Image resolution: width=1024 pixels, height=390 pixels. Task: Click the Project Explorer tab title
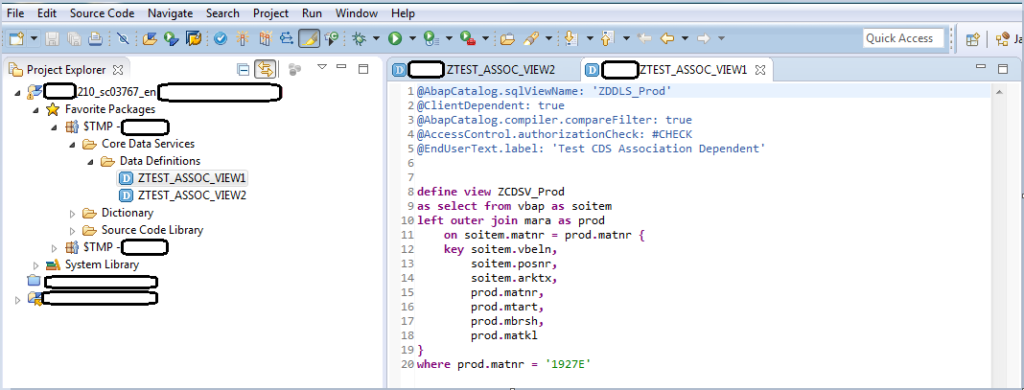[x=66, y=69]
